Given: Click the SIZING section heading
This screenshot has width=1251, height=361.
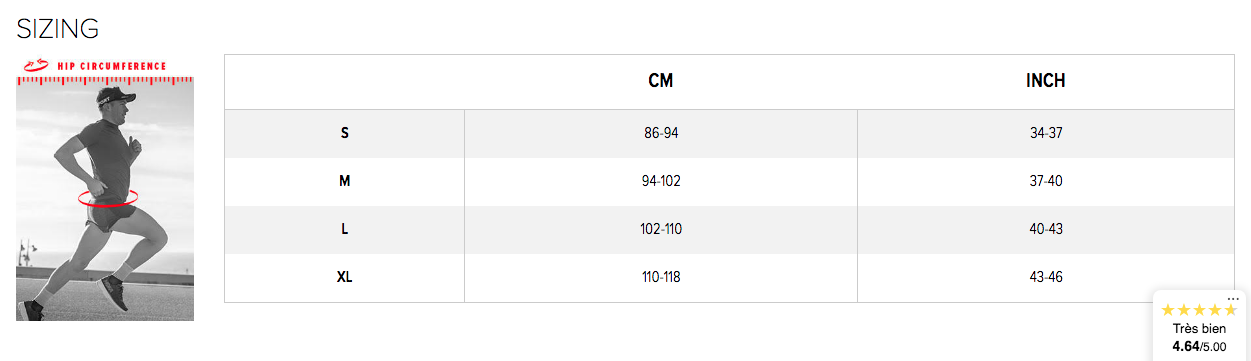Looking at the screenshot, I should coord(58,29).
